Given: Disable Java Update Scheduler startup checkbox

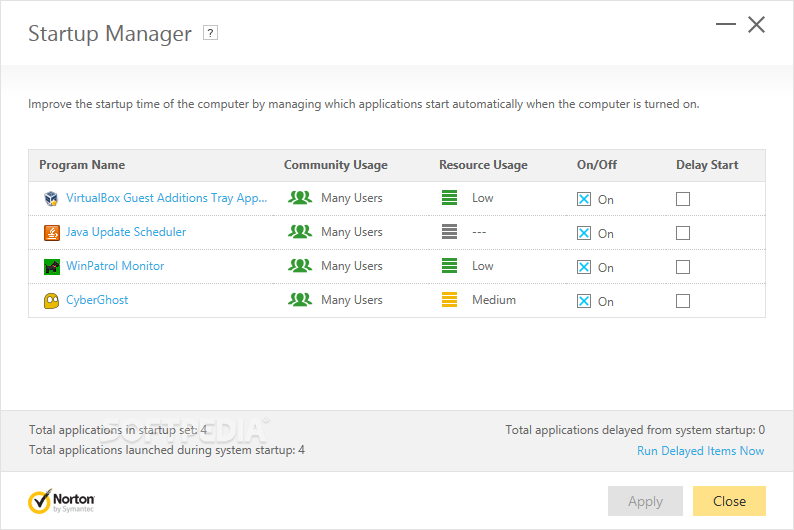Looking at the screenshot, I should tap(584, 233).
